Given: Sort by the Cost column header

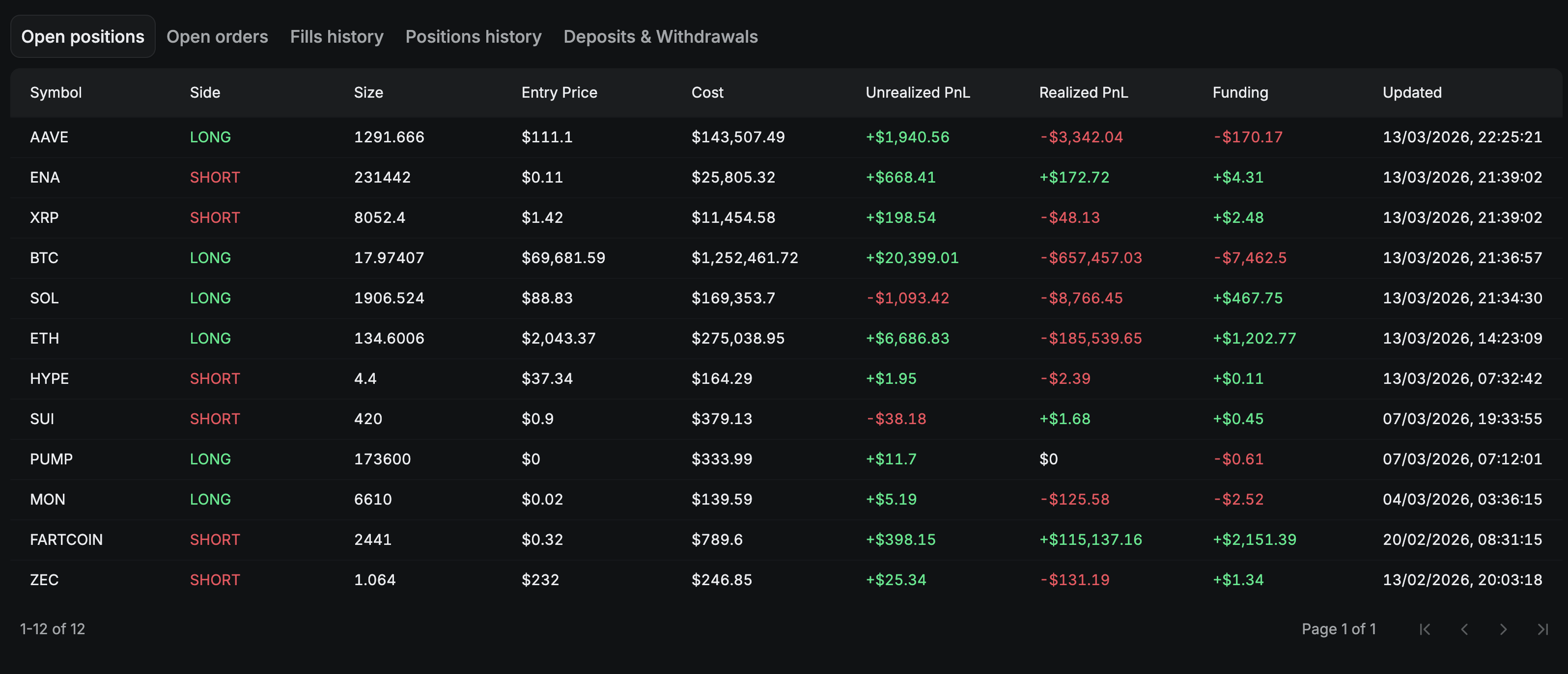Looking at the screenshot, I should pyautogui.click(x=707, y=92).
